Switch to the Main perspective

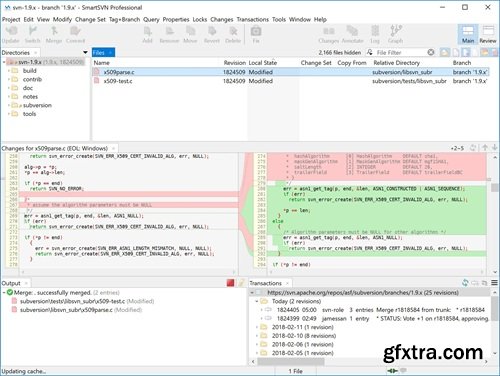[468, 34]
